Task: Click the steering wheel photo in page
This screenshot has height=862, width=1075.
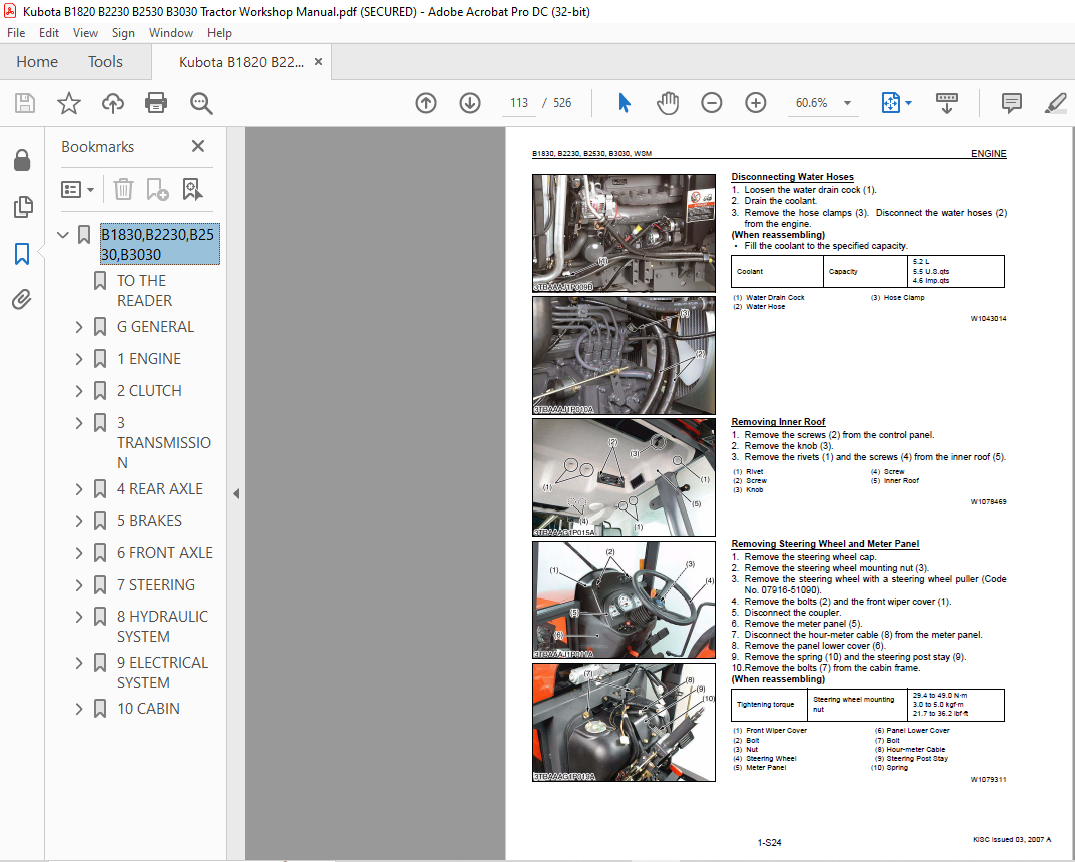Action: pyautogui.click(x=624, y=600)
